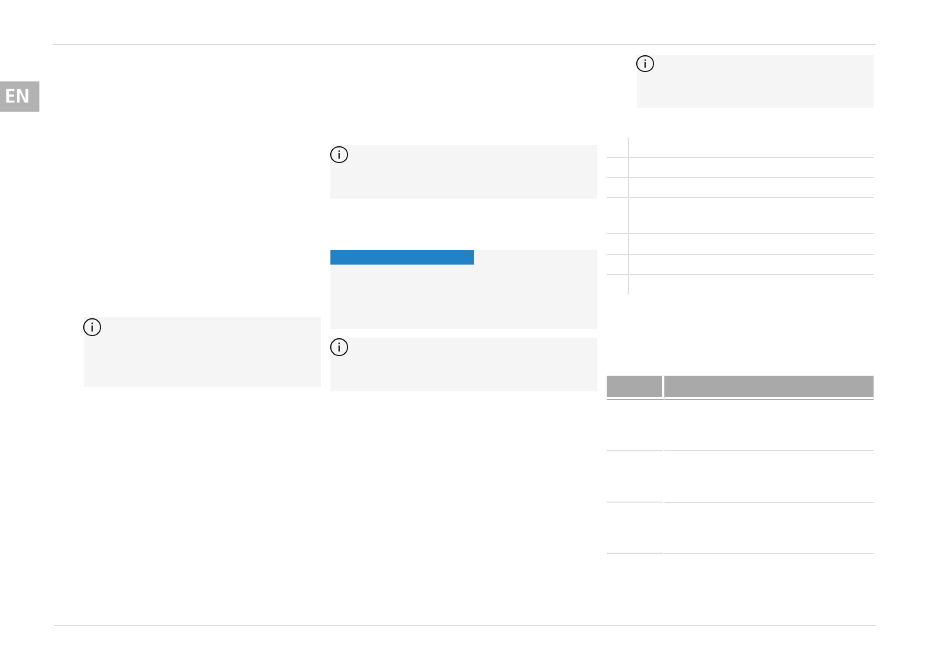This screenshot has width=950, height=670.
Task: Click the info icon in the note box above the blue bar
Action: 339,154
